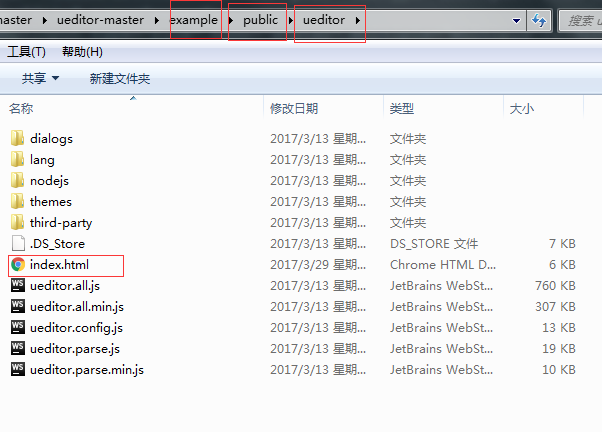Click the 13 KB size cell

(x=559, y=328)
